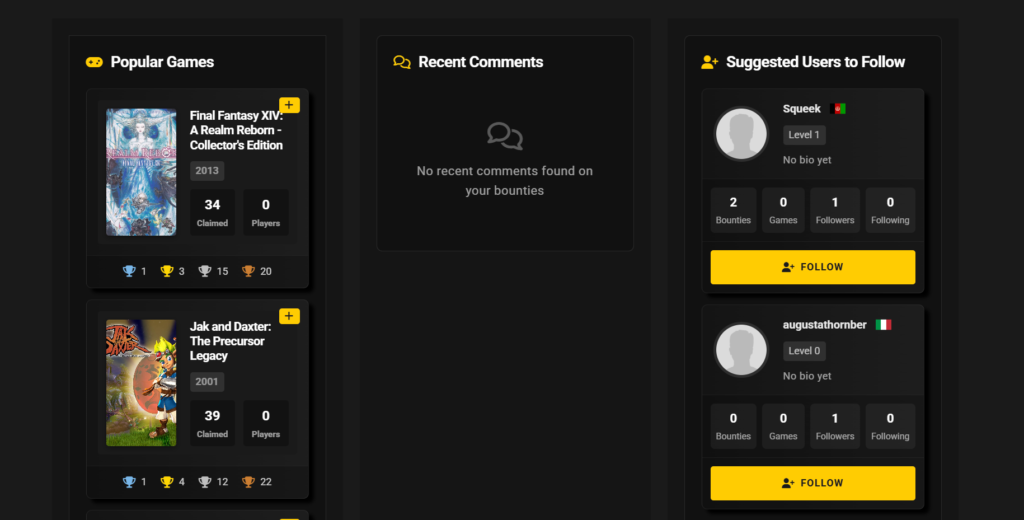The height and width of the screenshot is (520, 1024).
Task: Click Squeek's country flag icon
Action: point(838,109)
